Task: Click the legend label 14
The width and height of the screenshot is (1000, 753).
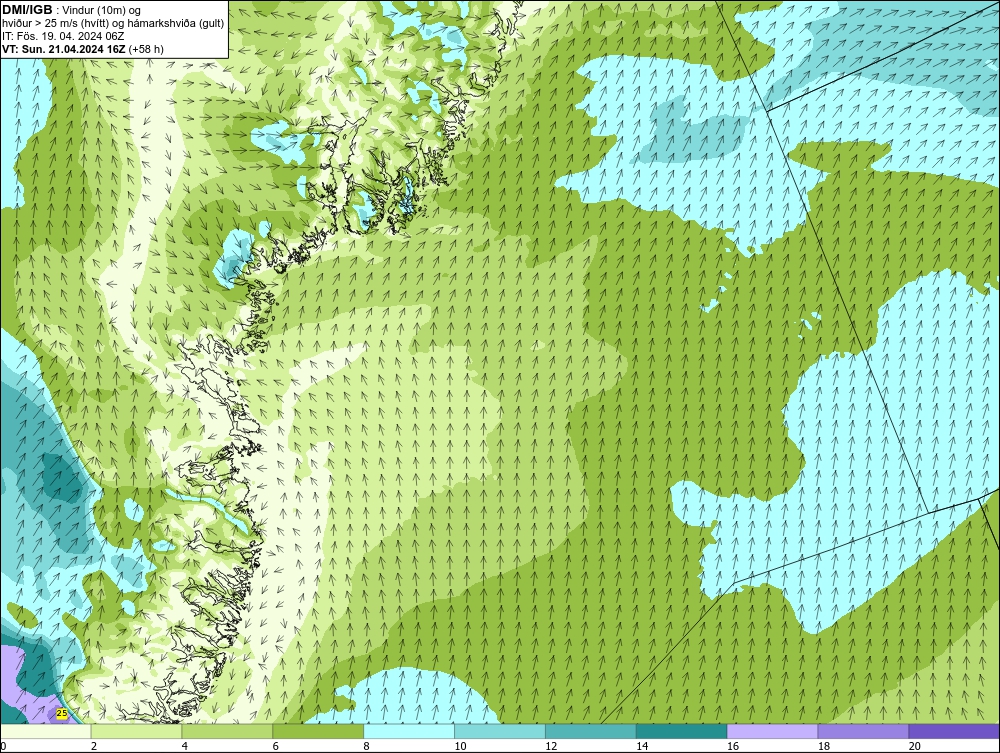Action: click(x=642, y=746)
